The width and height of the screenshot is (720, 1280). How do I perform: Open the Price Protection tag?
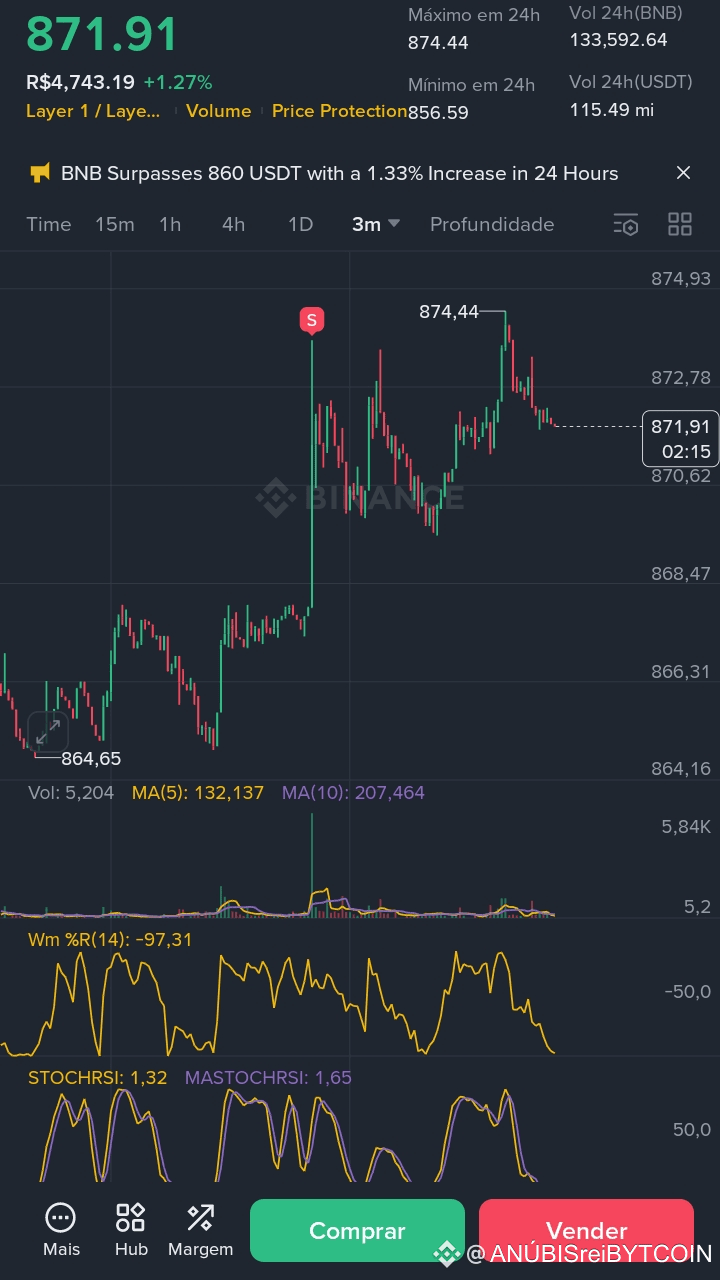pyautogui.click(x=339, y=111)
